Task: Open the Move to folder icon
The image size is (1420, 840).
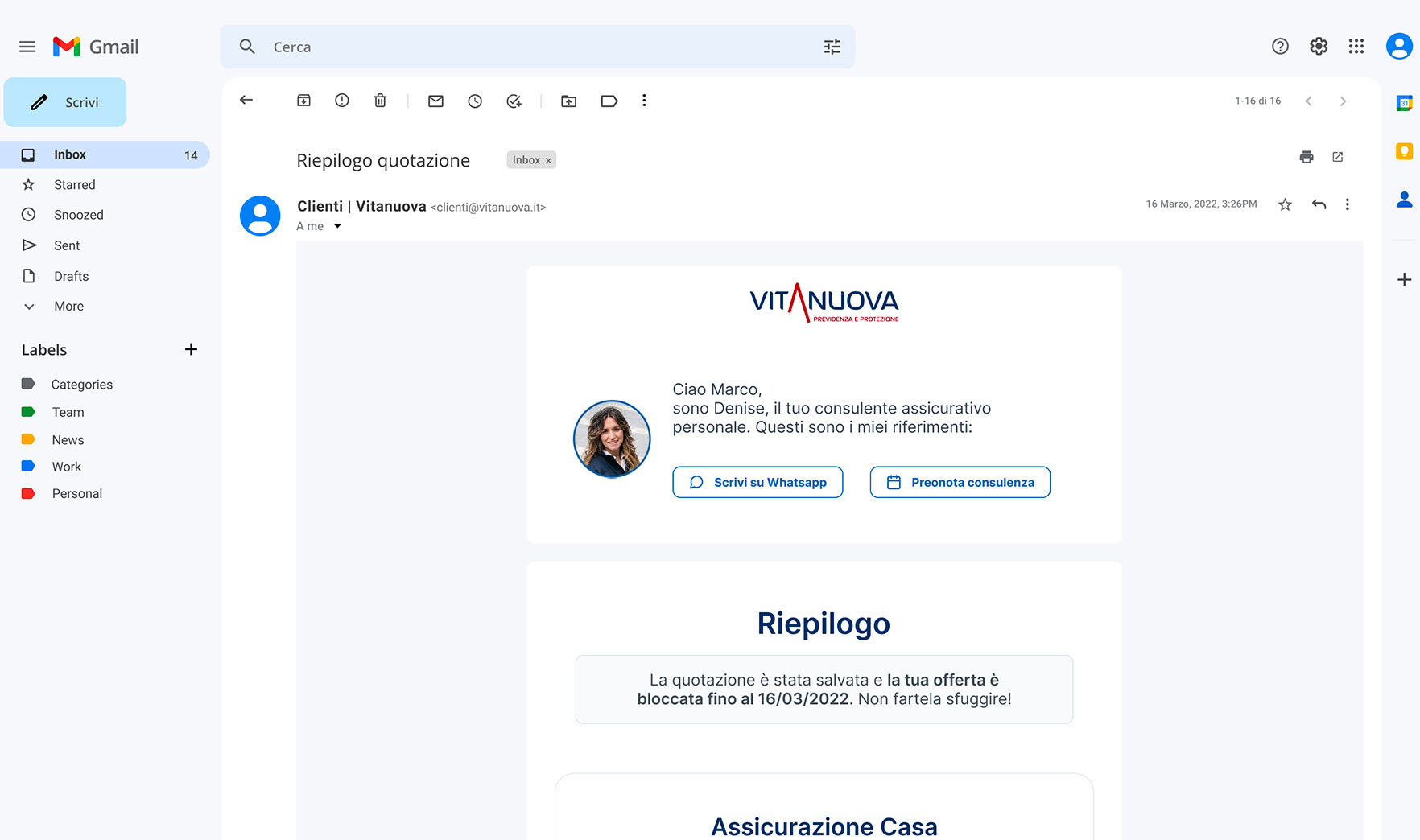Action: [568, 101]
